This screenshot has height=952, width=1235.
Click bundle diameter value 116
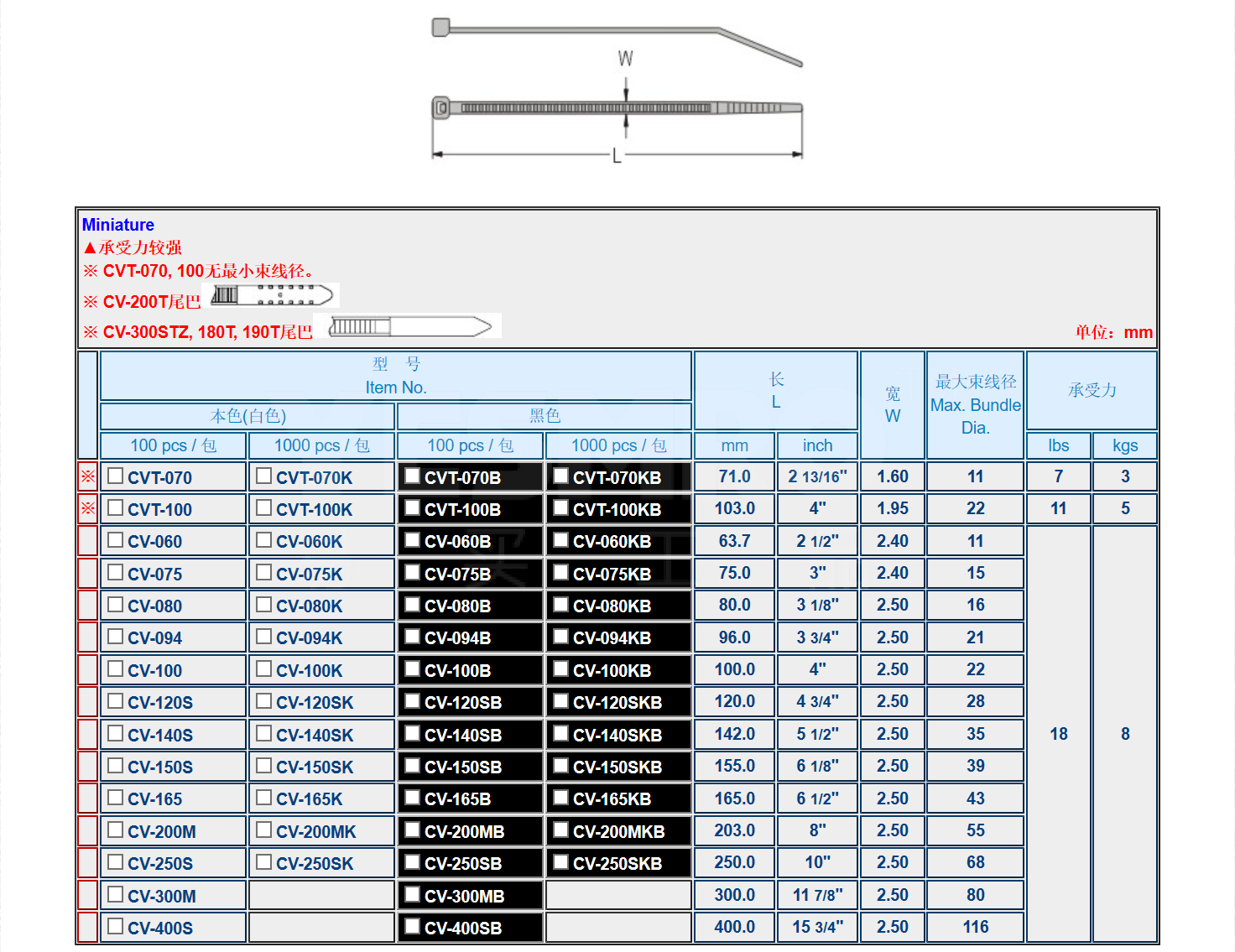[976, 927]
